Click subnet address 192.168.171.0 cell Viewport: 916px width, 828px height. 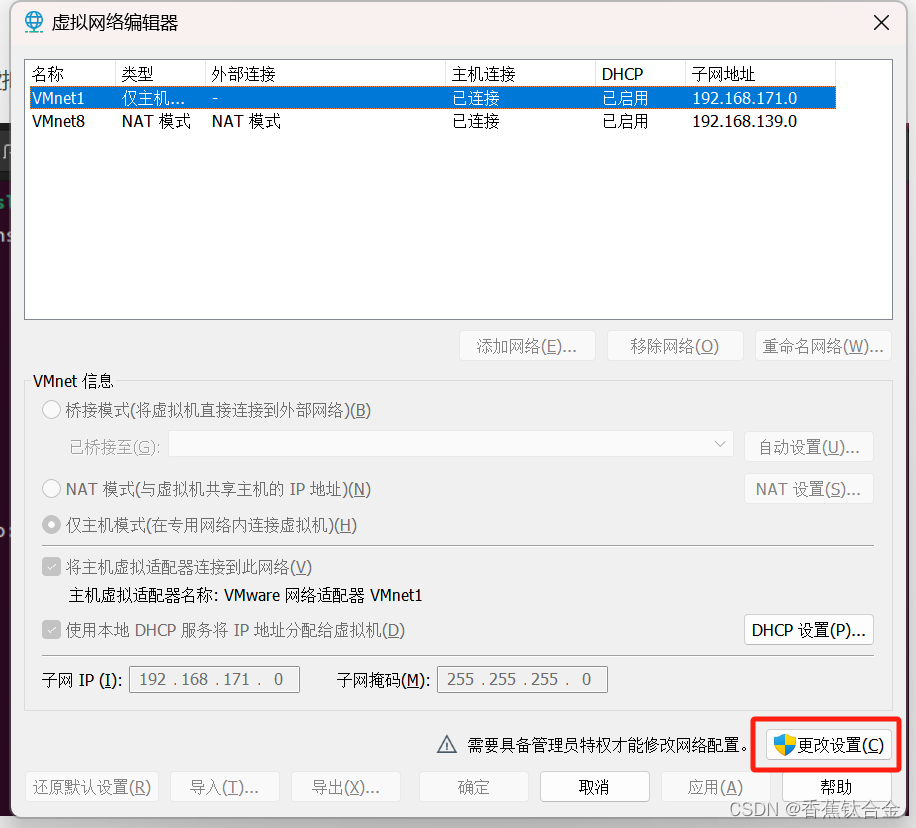pos(745,98)
